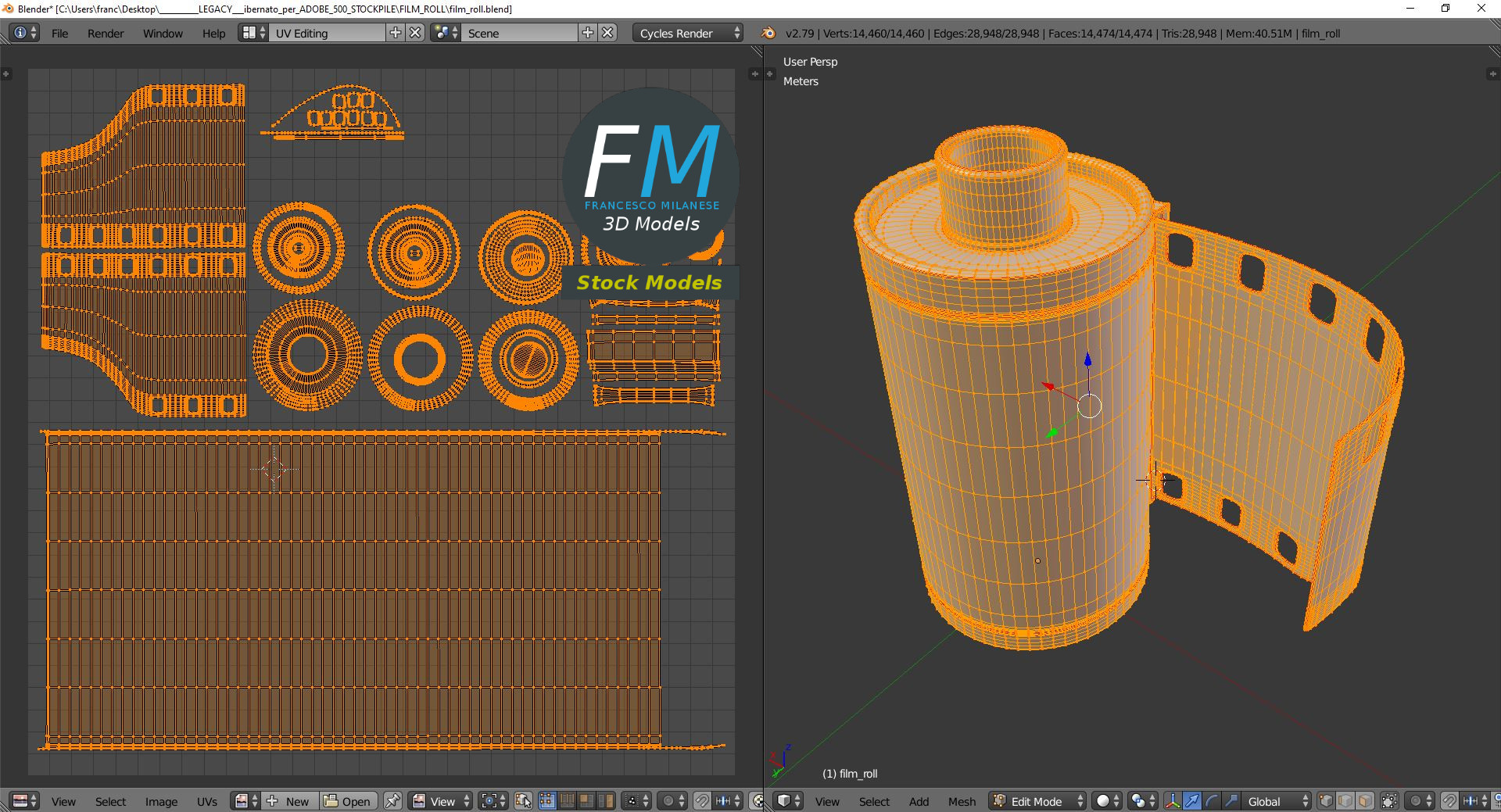Browse images to link in the UV editor
The width and height of the screenshot is (1501, 812).
pyautogui.click(x=246, y=801)
